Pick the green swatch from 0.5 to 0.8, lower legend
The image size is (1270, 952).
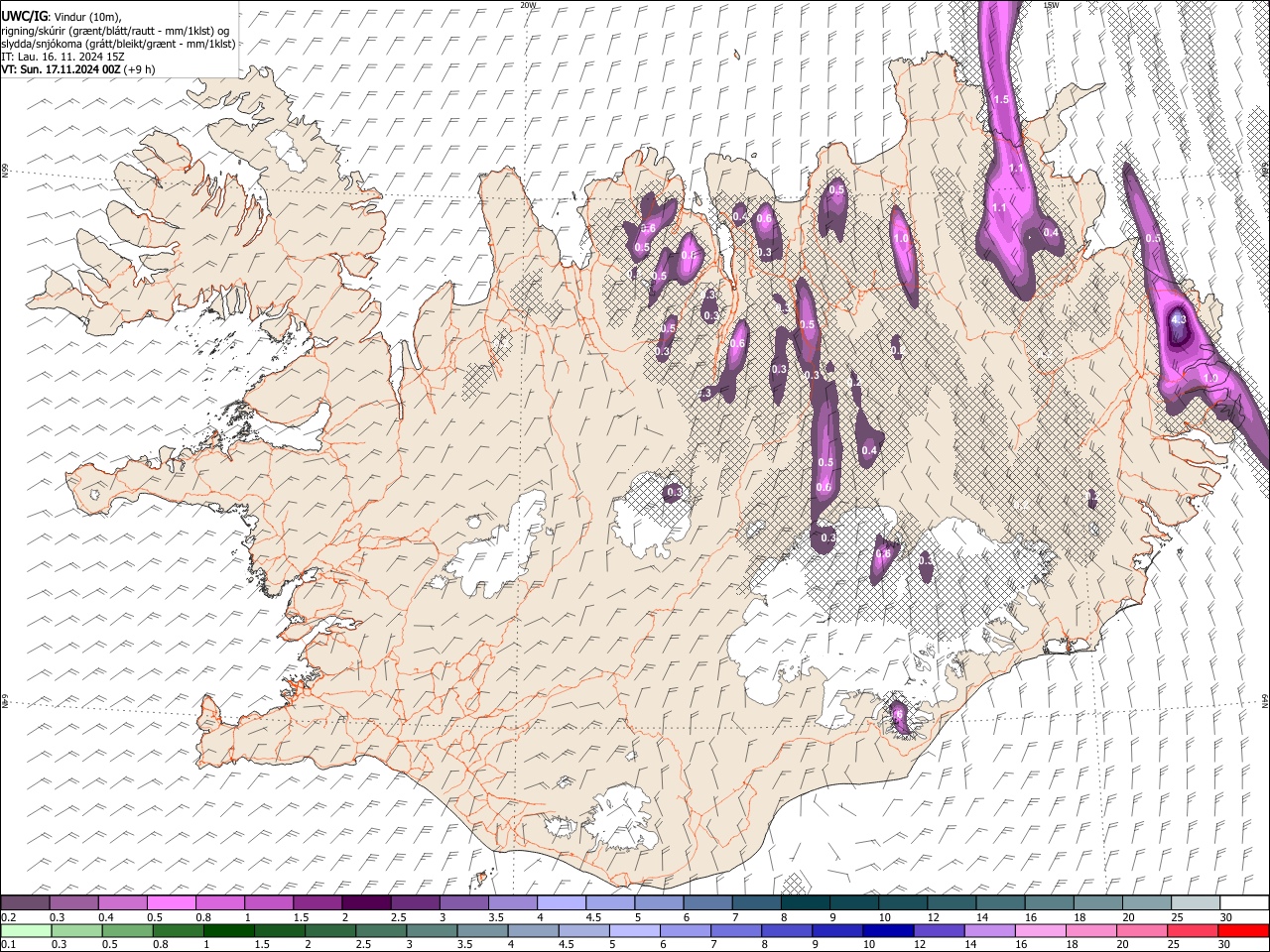(127, 931)
